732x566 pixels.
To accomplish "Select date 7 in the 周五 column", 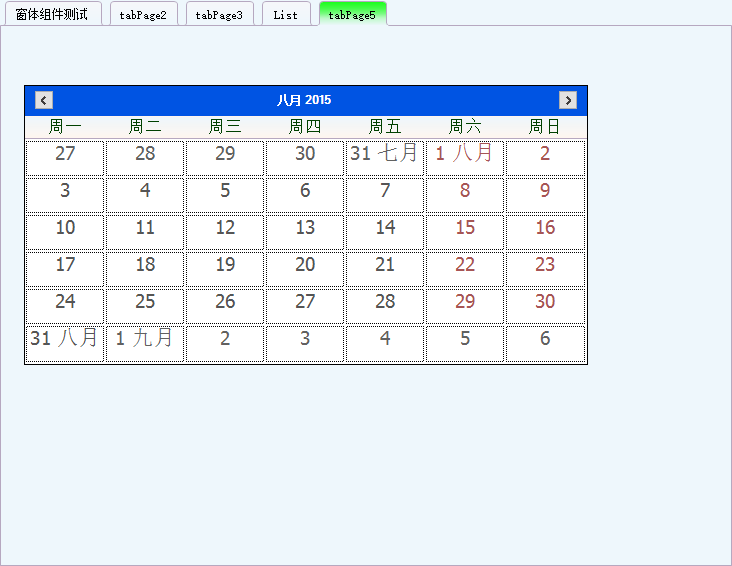I will (x=385, y=195).
